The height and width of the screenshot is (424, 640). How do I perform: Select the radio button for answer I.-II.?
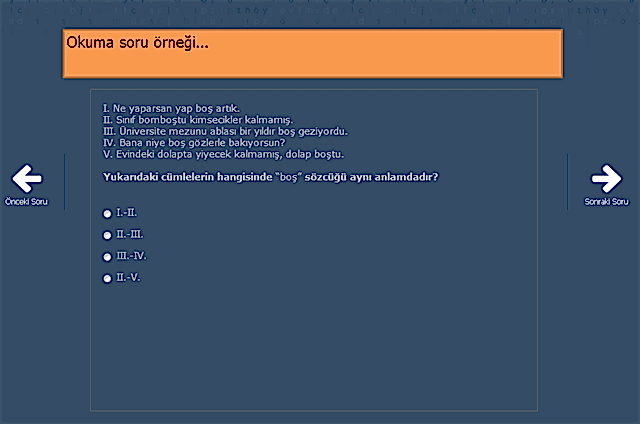tap(107, 213)
